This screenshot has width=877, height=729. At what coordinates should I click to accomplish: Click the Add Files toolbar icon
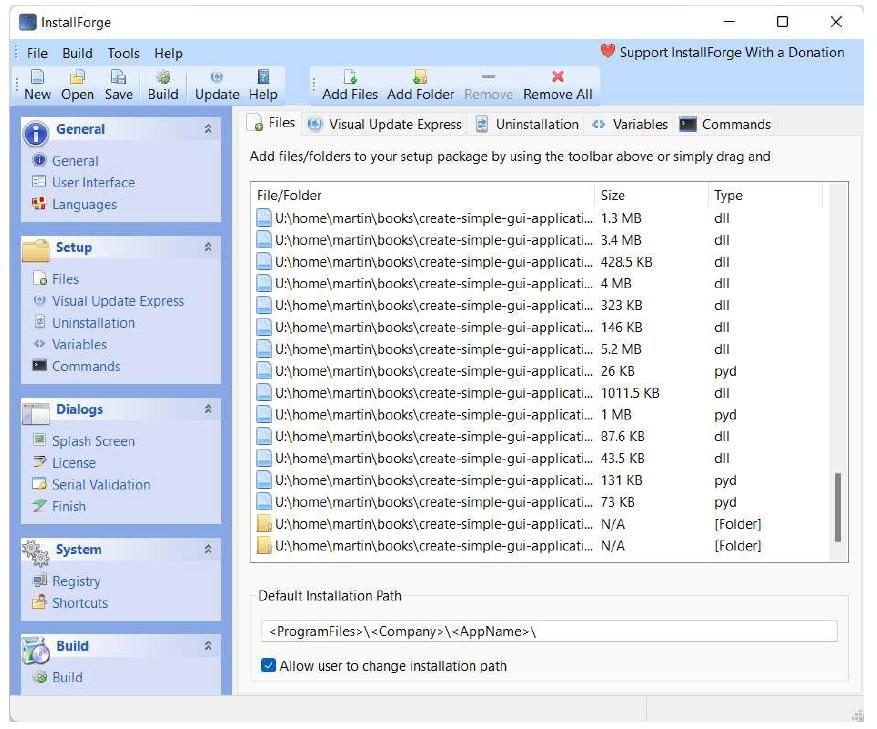tap(350, 78)
